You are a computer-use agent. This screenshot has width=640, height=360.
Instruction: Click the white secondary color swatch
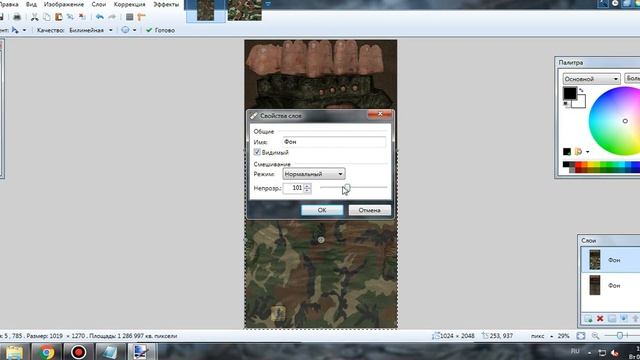pyautogui.click(x=581, y=102)
